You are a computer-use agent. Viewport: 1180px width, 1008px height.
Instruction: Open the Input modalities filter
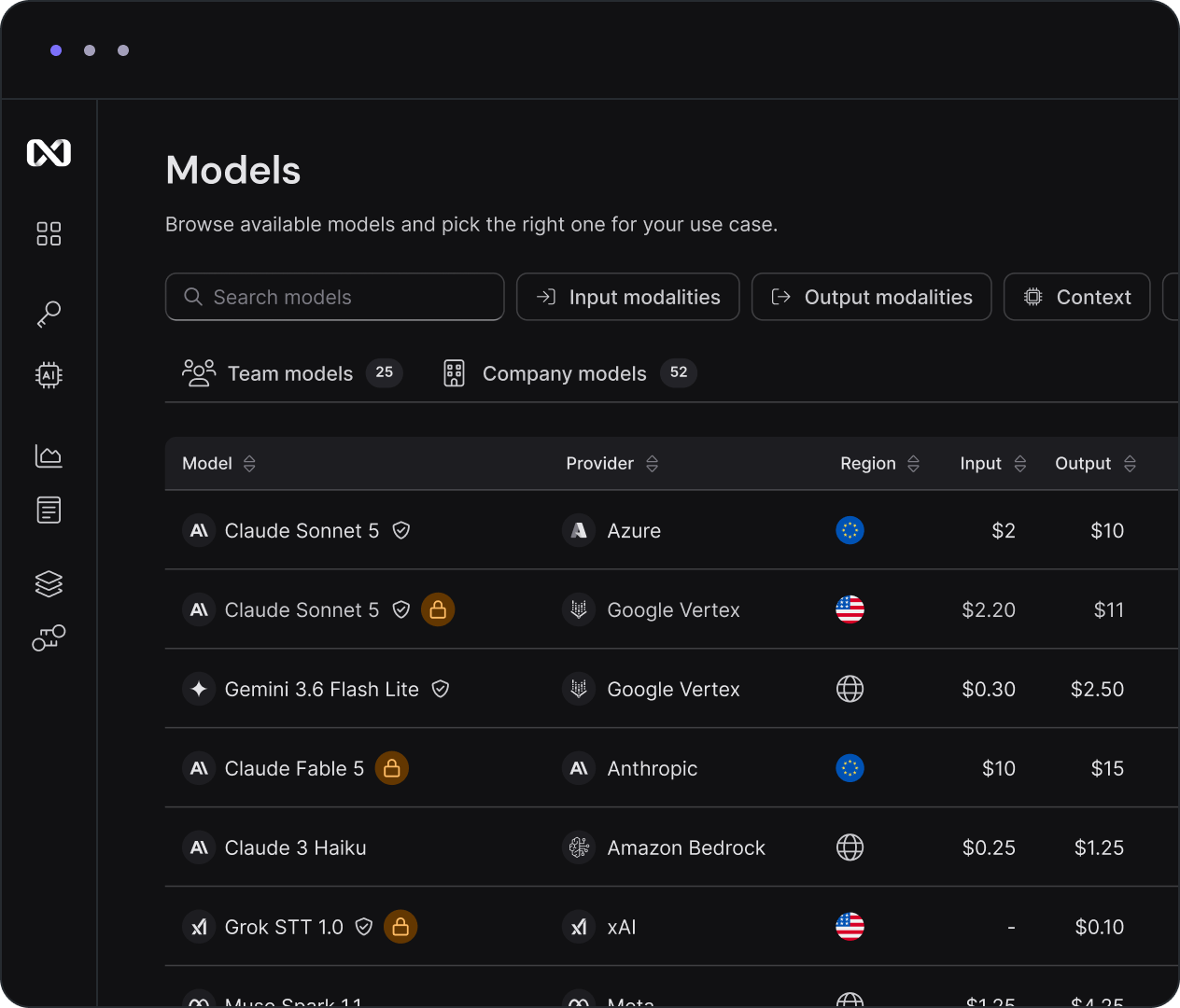[x=628, y=297]
